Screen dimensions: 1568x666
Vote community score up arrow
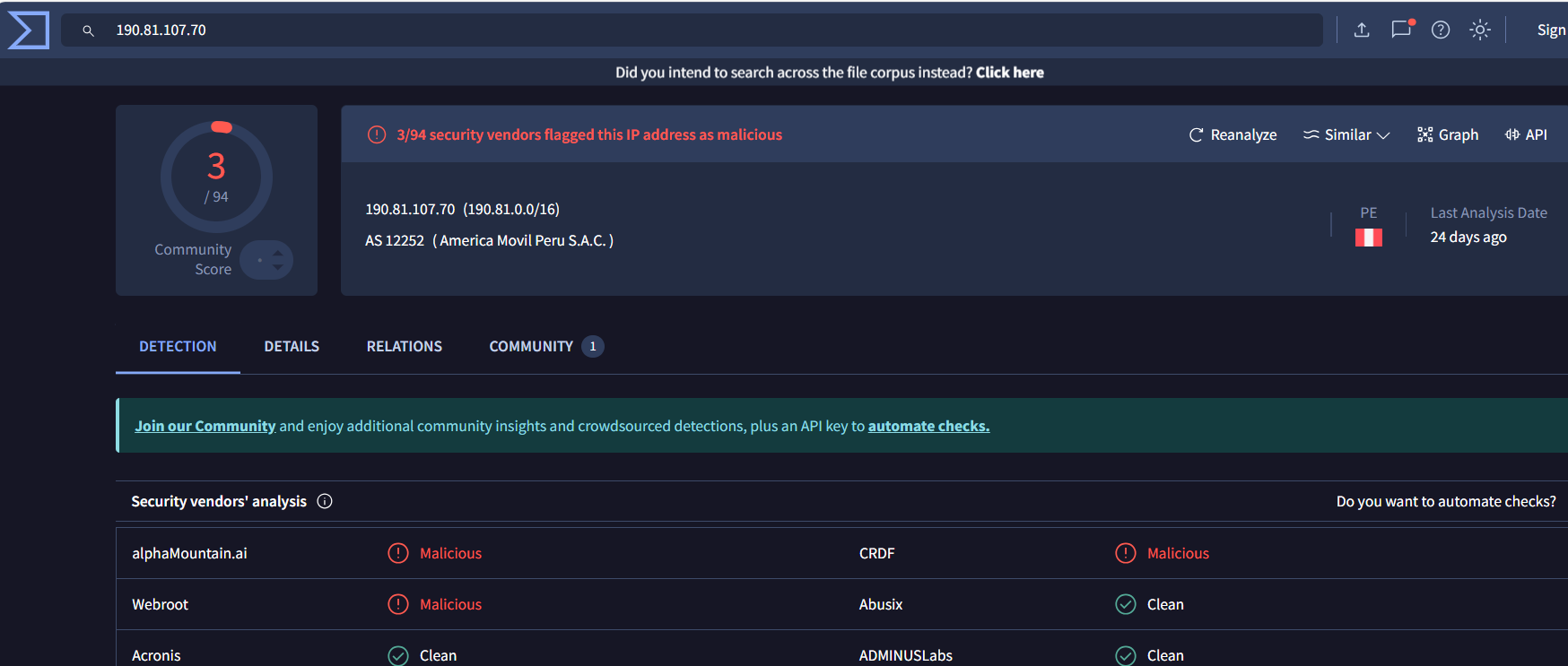coord(278,254)
